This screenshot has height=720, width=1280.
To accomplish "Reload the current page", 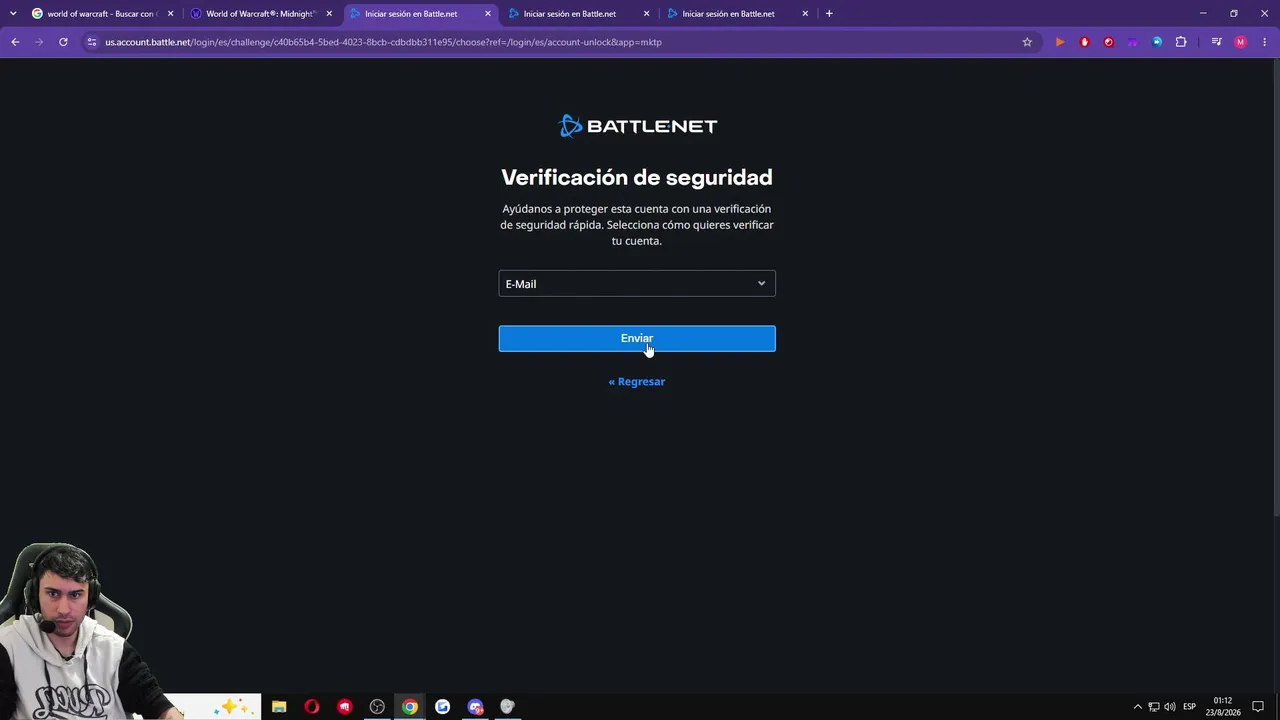I will click(x=63, y=42).
